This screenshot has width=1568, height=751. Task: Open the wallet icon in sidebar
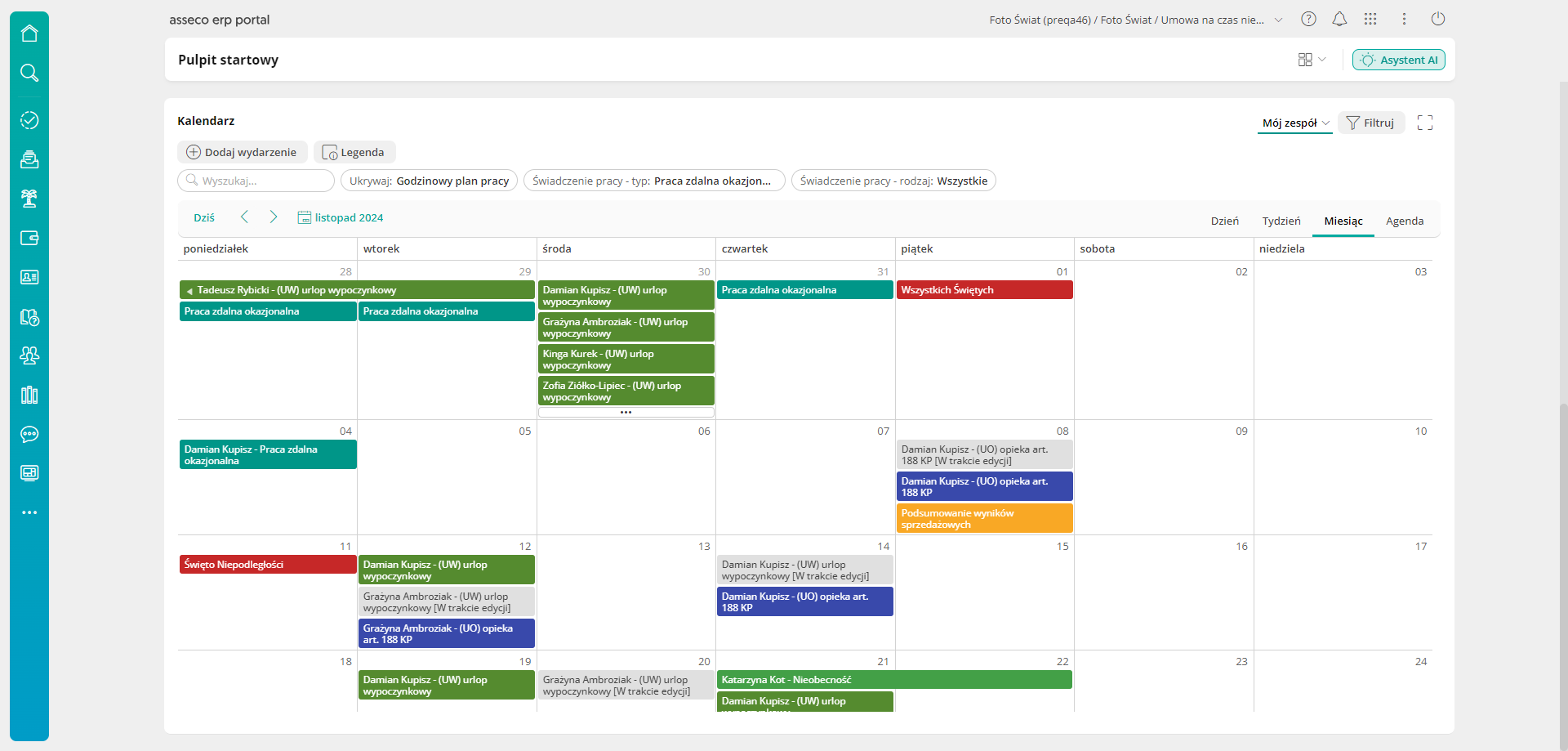pyautogui.click(x=29, y=238)
